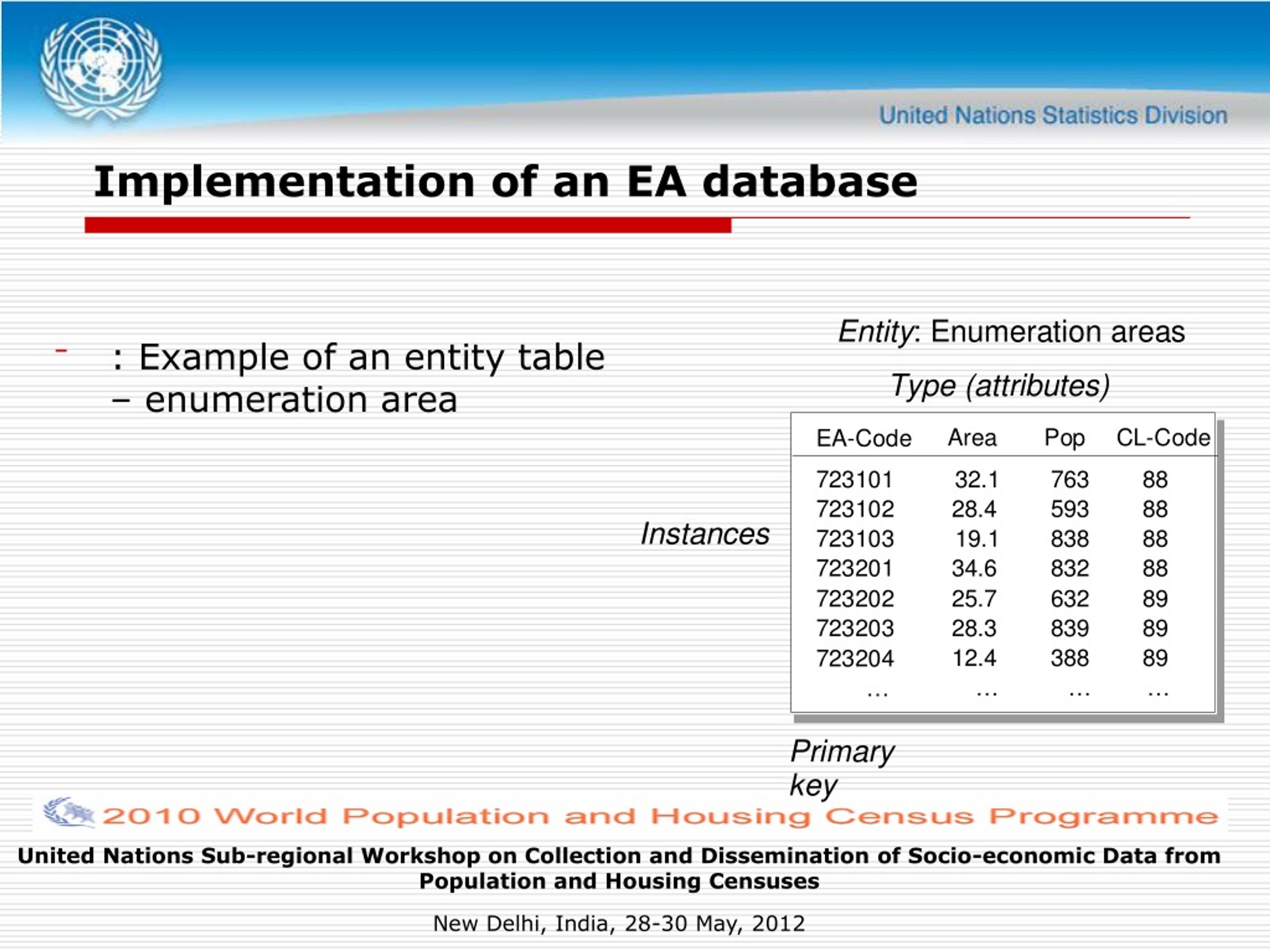Click area value 32.1
Viewport: 1270px width, 952px height.
[977, 480]
